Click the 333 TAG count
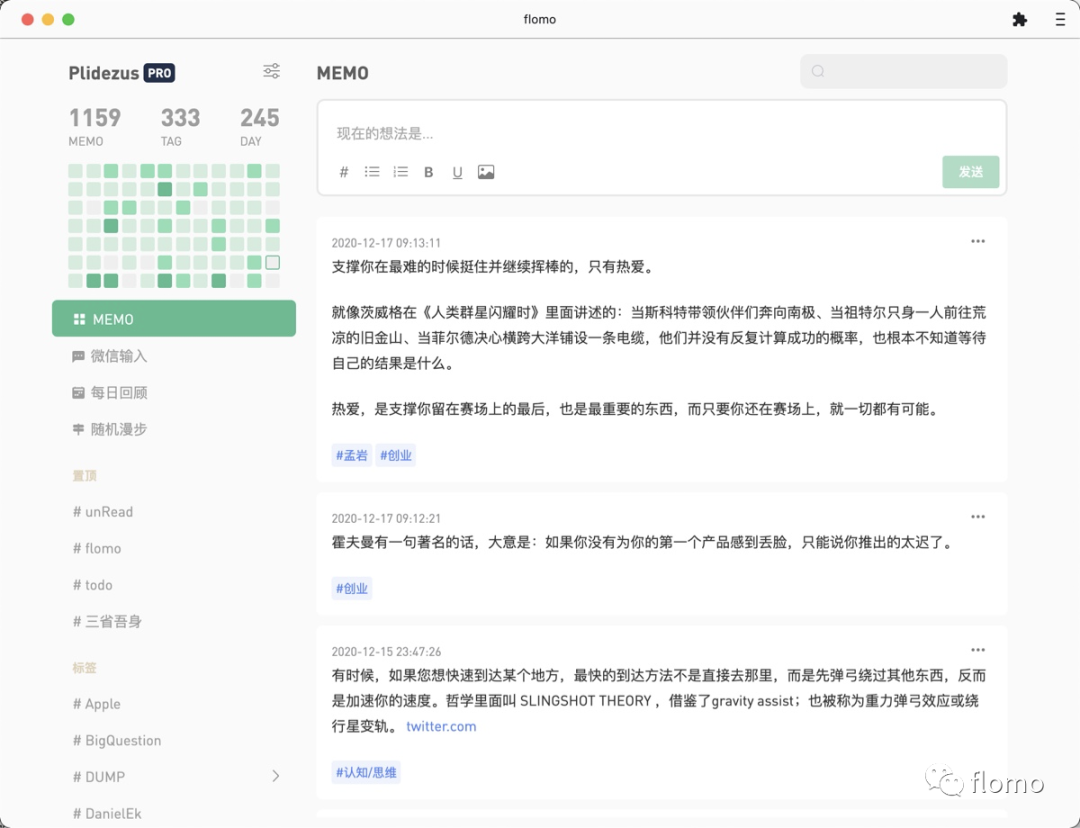 180,126
